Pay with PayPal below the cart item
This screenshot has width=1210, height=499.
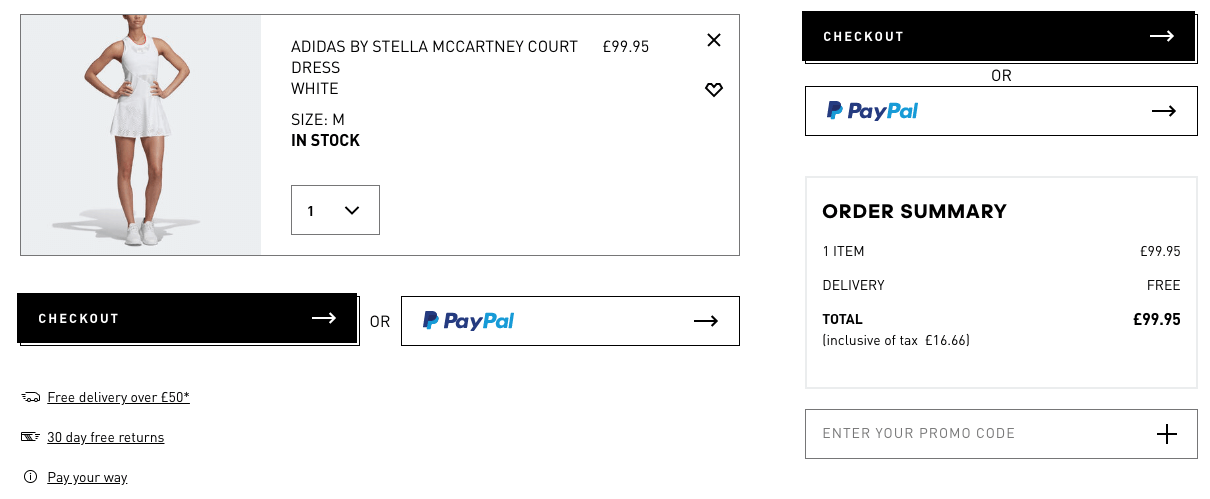(570, 321)
